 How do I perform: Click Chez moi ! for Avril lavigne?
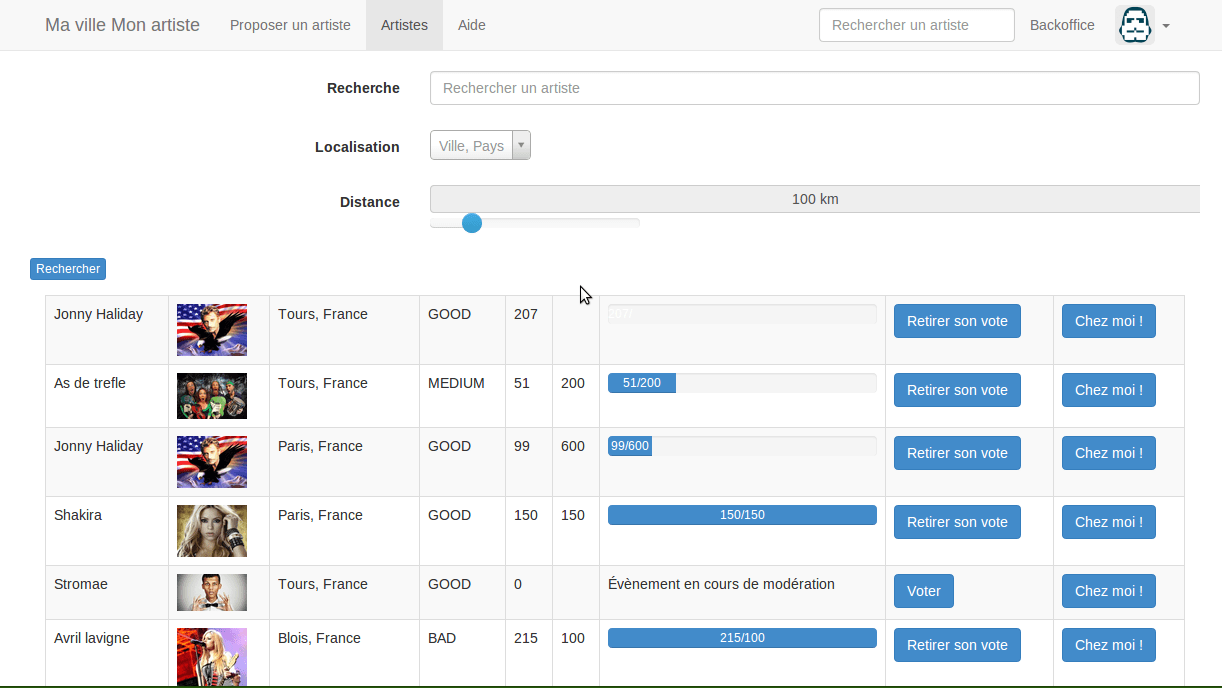pos(1108,645)
